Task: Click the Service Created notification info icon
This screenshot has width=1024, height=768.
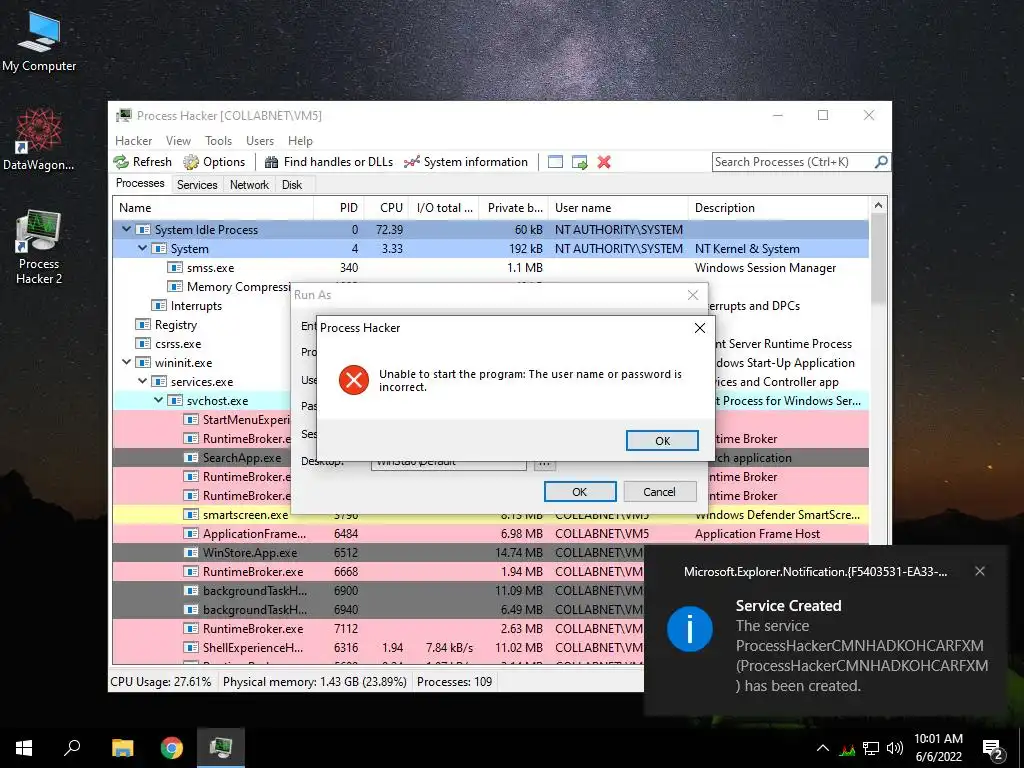Action: 690,629
